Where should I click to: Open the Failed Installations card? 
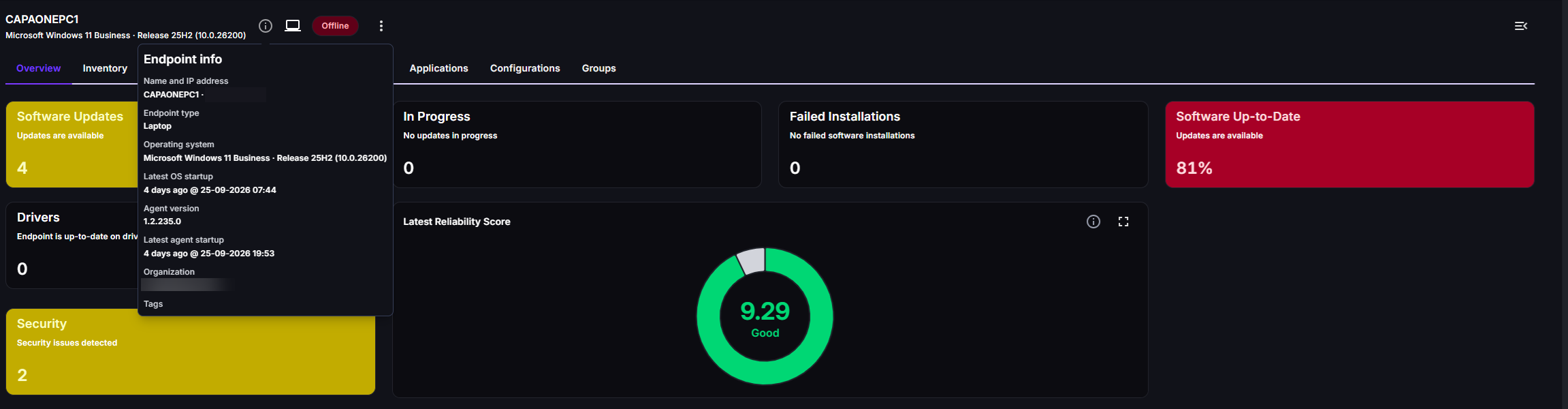coord(963,145)
